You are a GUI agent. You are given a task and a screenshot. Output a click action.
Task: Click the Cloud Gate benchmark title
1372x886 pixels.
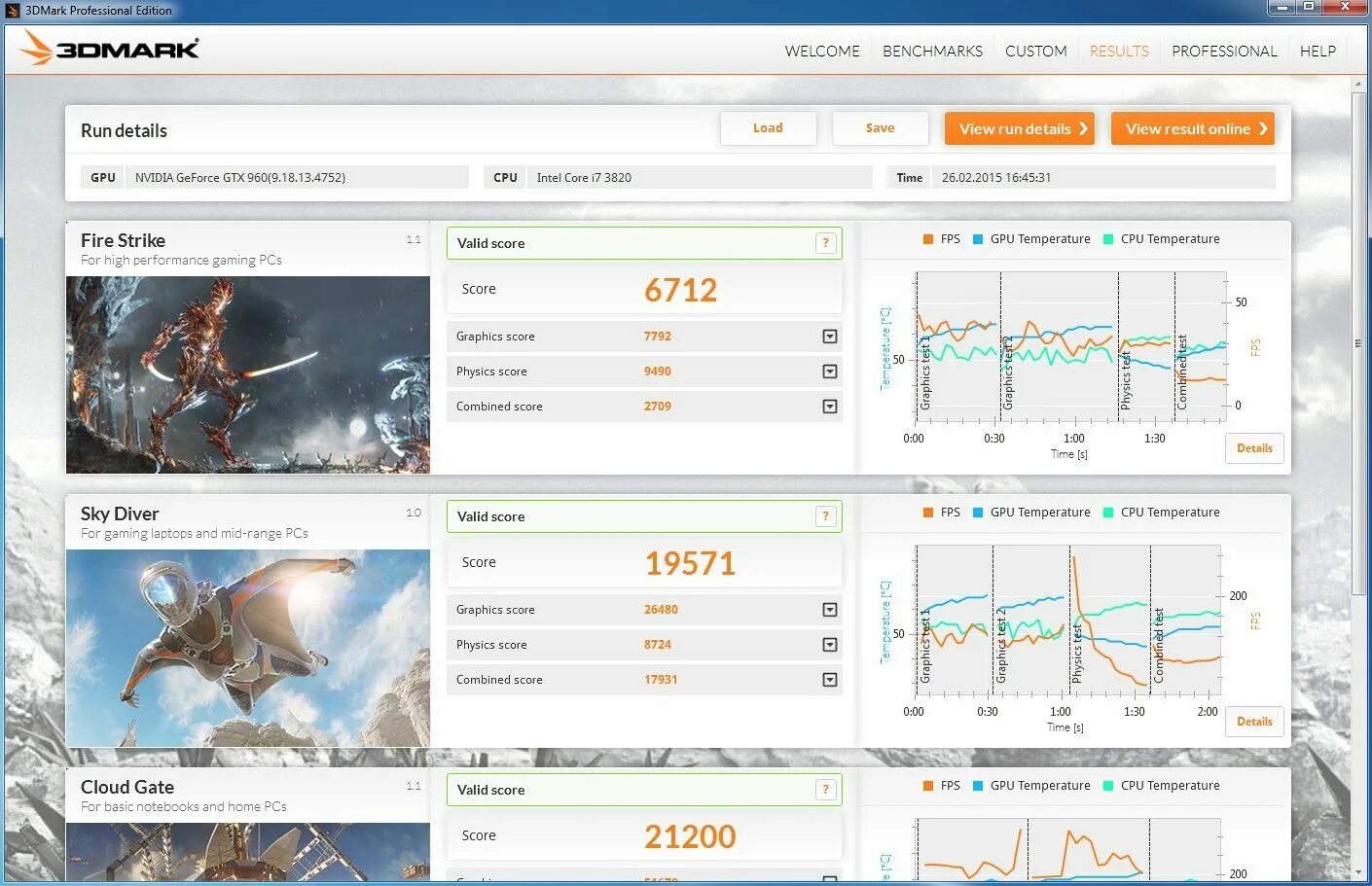point(127,787)
